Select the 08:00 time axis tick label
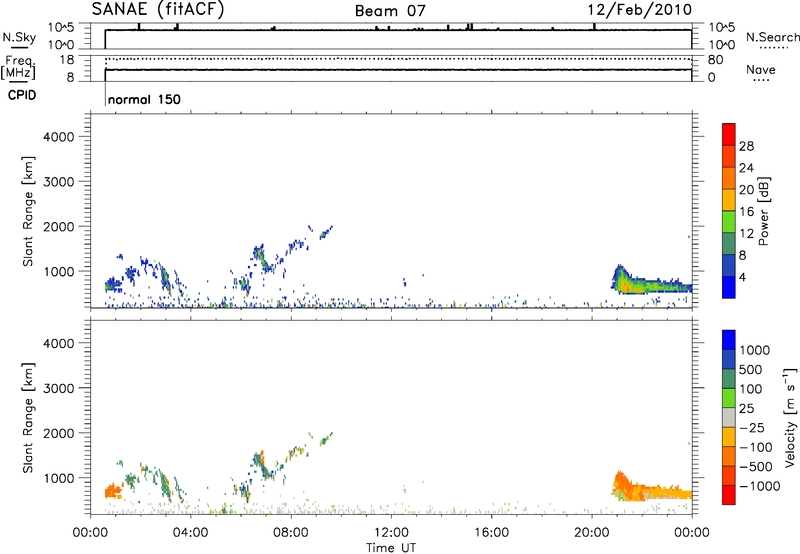The height and width of the screenshot is (554, 800). tap(291, 533)
